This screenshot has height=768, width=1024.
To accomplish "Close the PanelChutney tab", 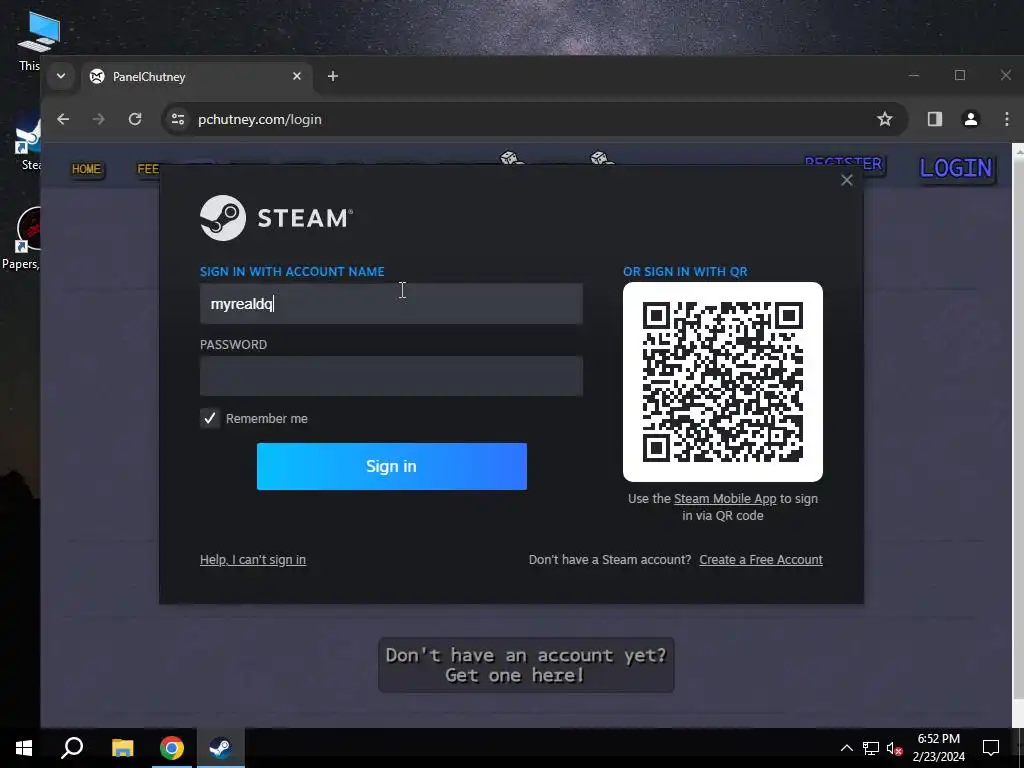I will [296, 76].
